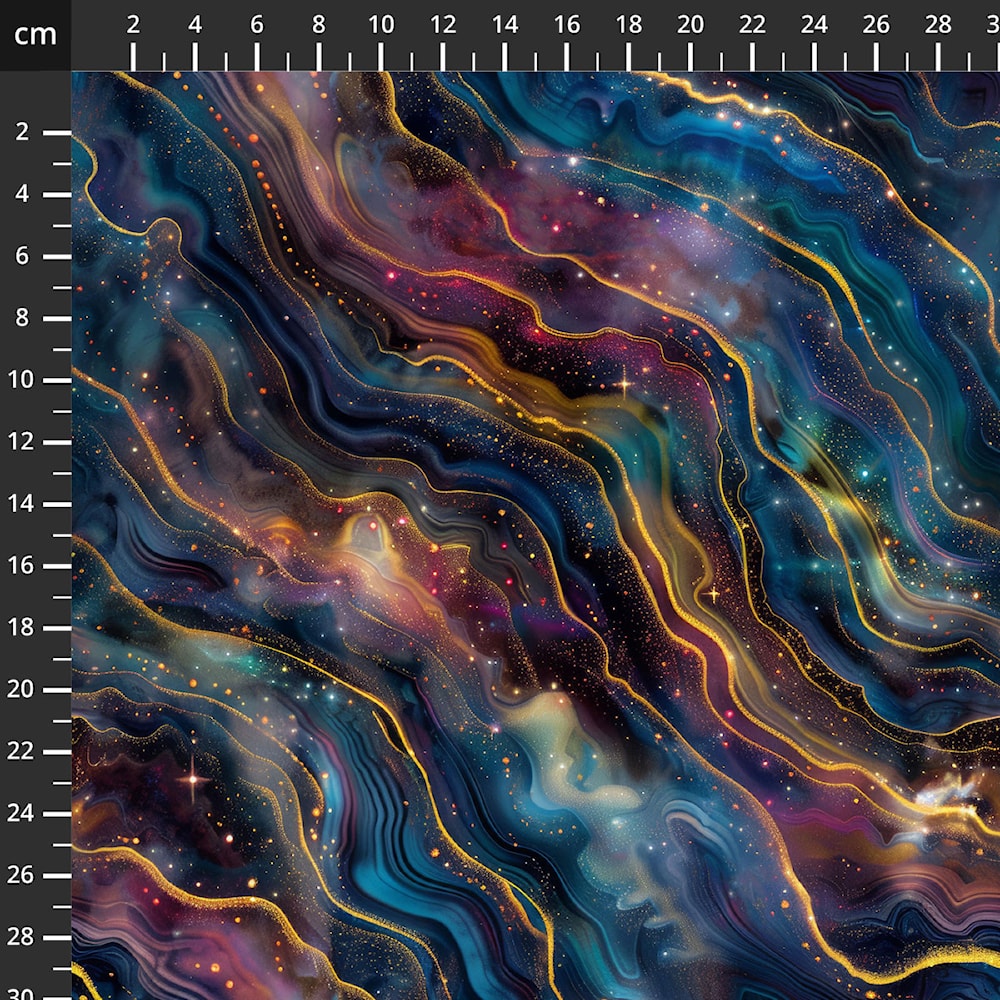Click the 26 mark on the top ruler
Screen dimensions: 1000x1000
[876, 26]
